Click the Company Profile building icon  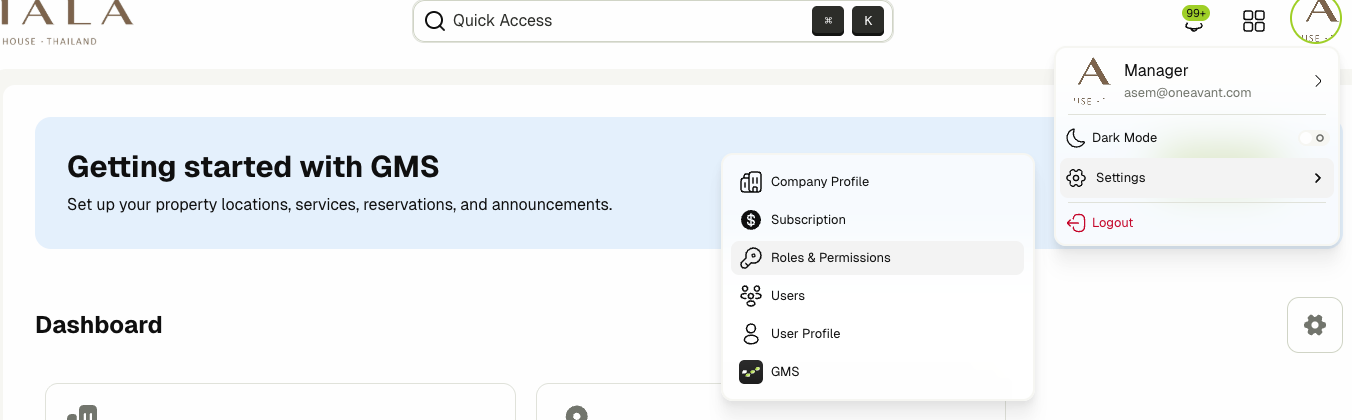coord(750,182)
